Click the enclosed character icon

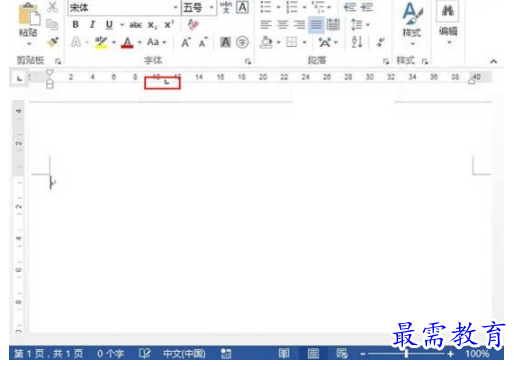coord(242,42)
